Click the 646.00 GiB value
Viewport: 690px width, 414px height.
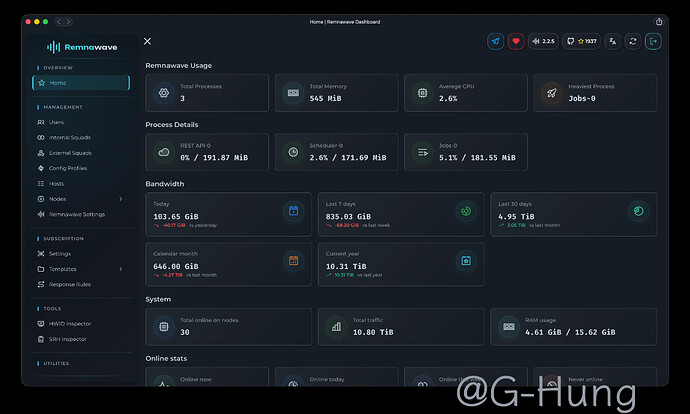[176, 266]
